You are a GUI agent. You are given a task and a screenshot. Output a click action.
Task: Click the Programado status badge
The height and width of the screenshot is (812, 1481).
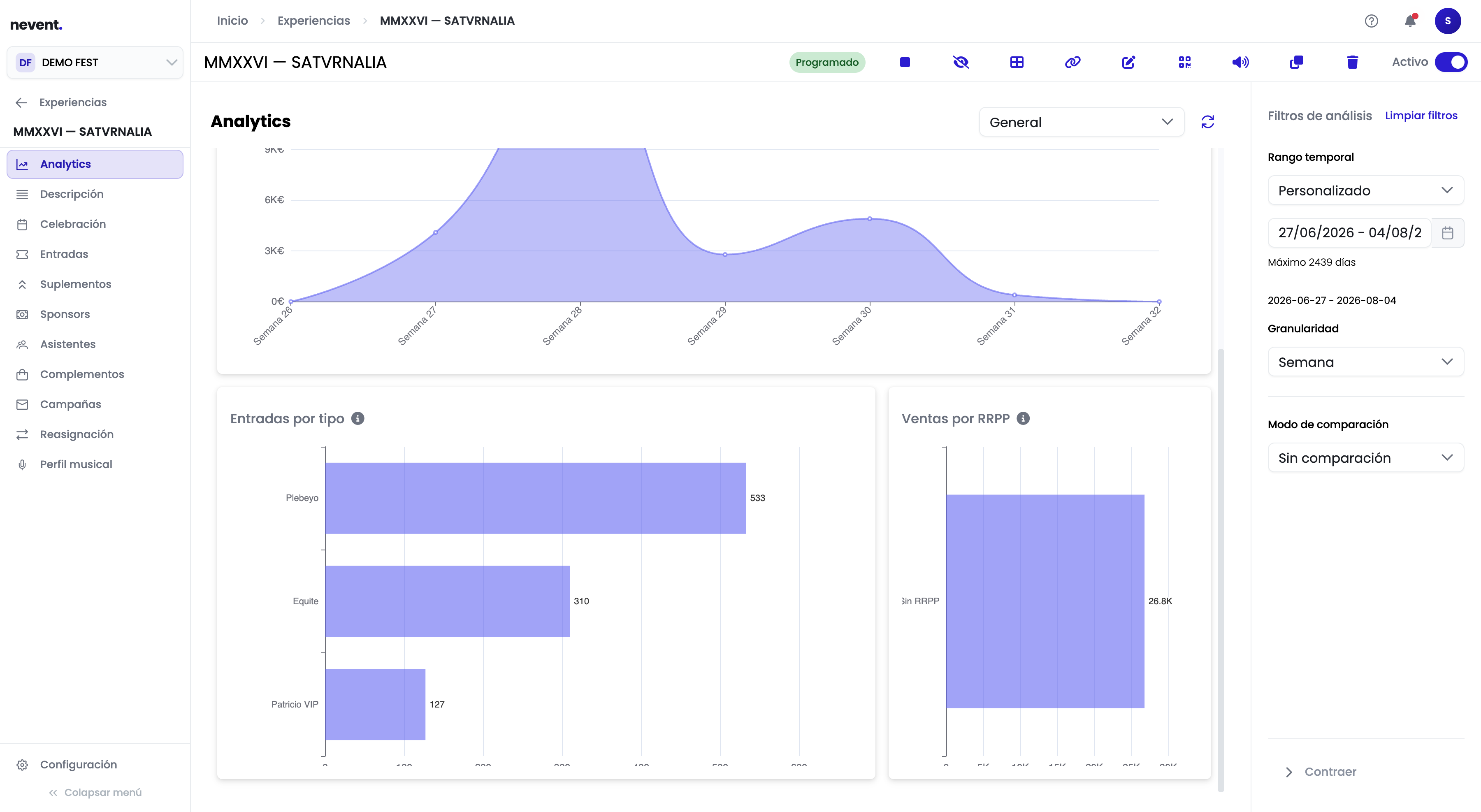(827, 62)
